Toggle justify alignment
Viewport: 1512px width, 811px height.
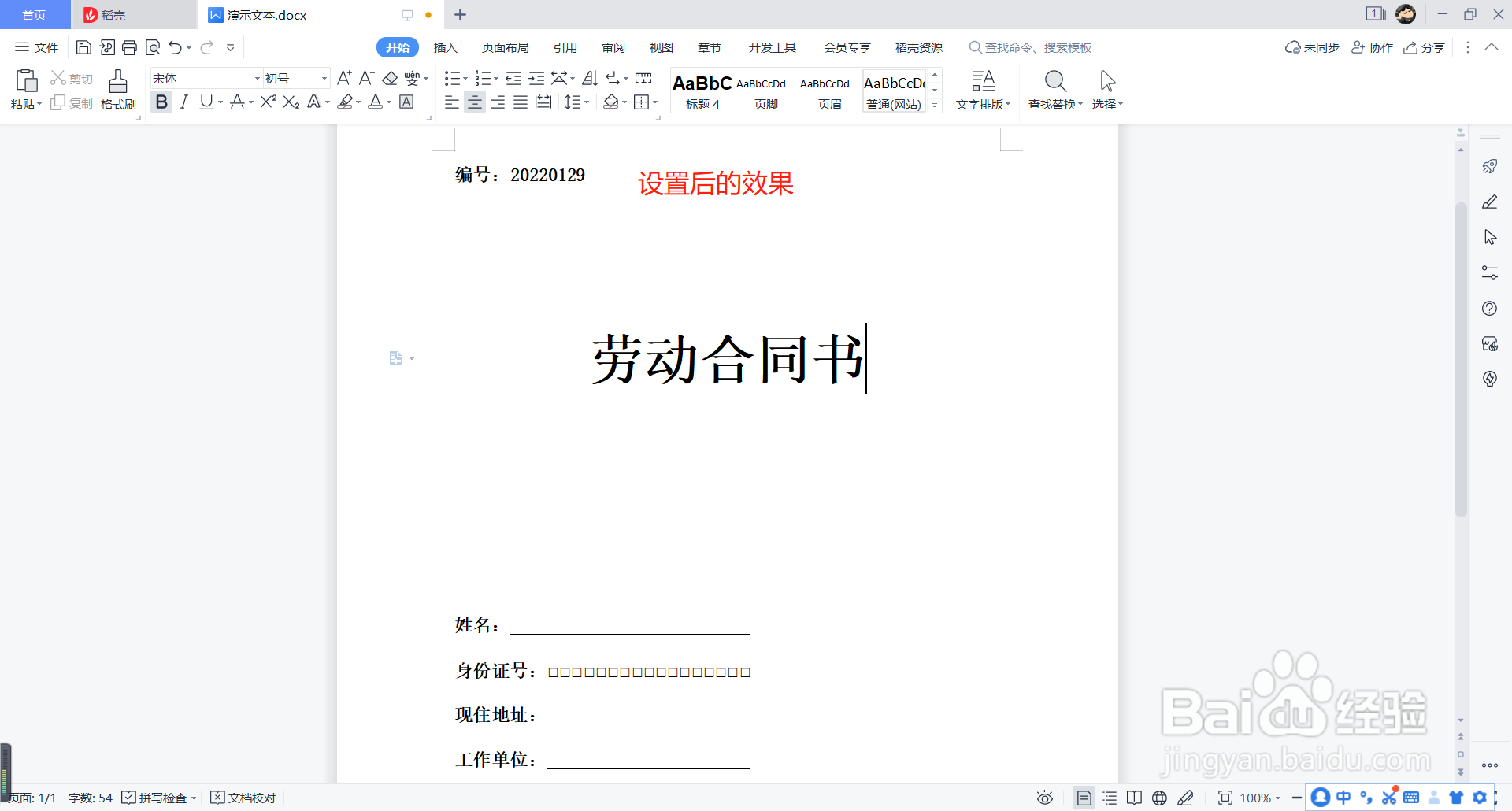[521, 102]
